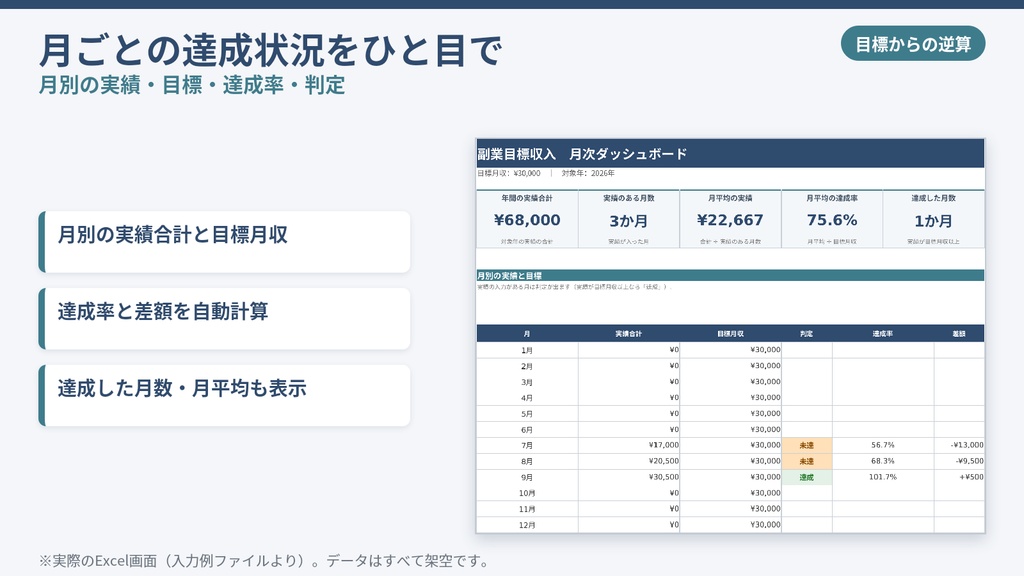
Task: Click the 年間の実績合計 card label
Action: pos(527,198)
